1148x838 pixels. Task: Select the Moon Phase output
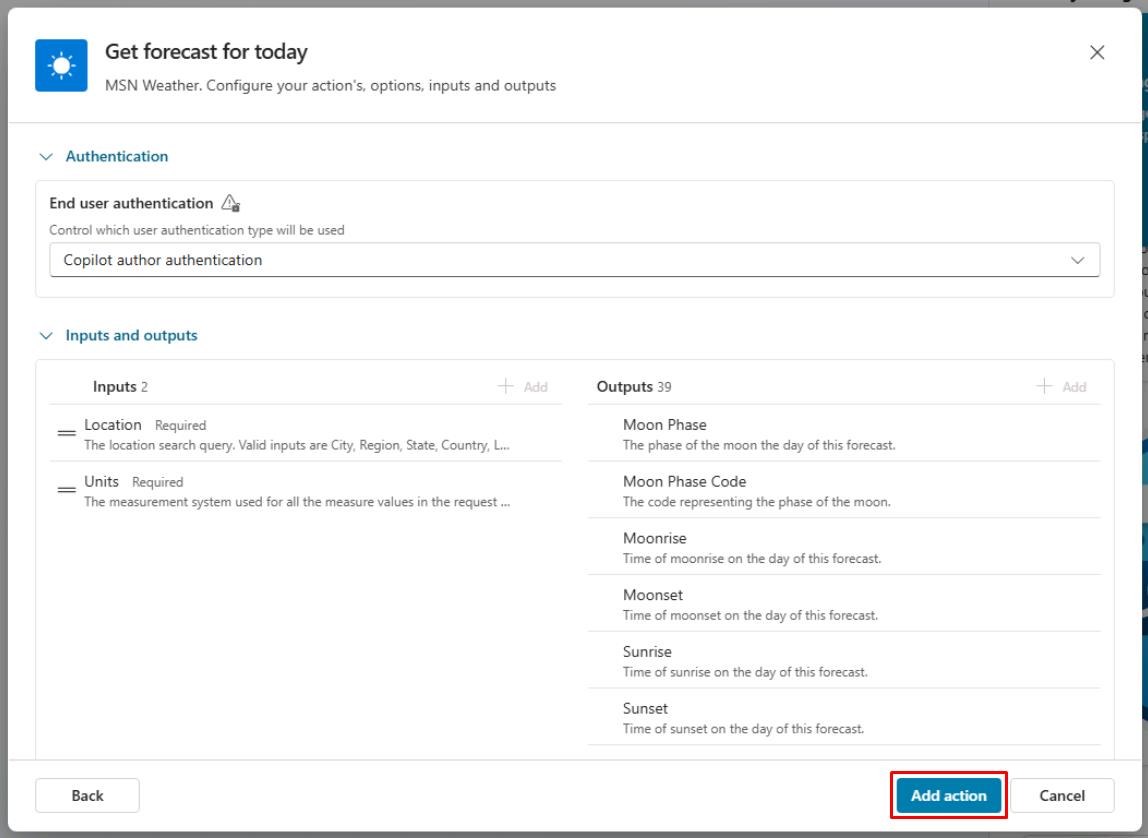pos(843,434)
